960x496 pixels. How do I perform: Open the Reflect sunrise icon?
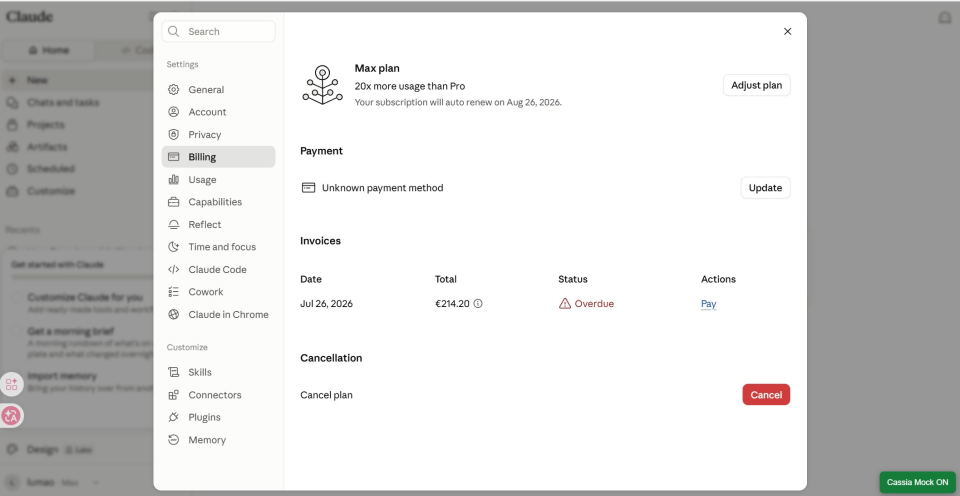[x=174, y=225]
